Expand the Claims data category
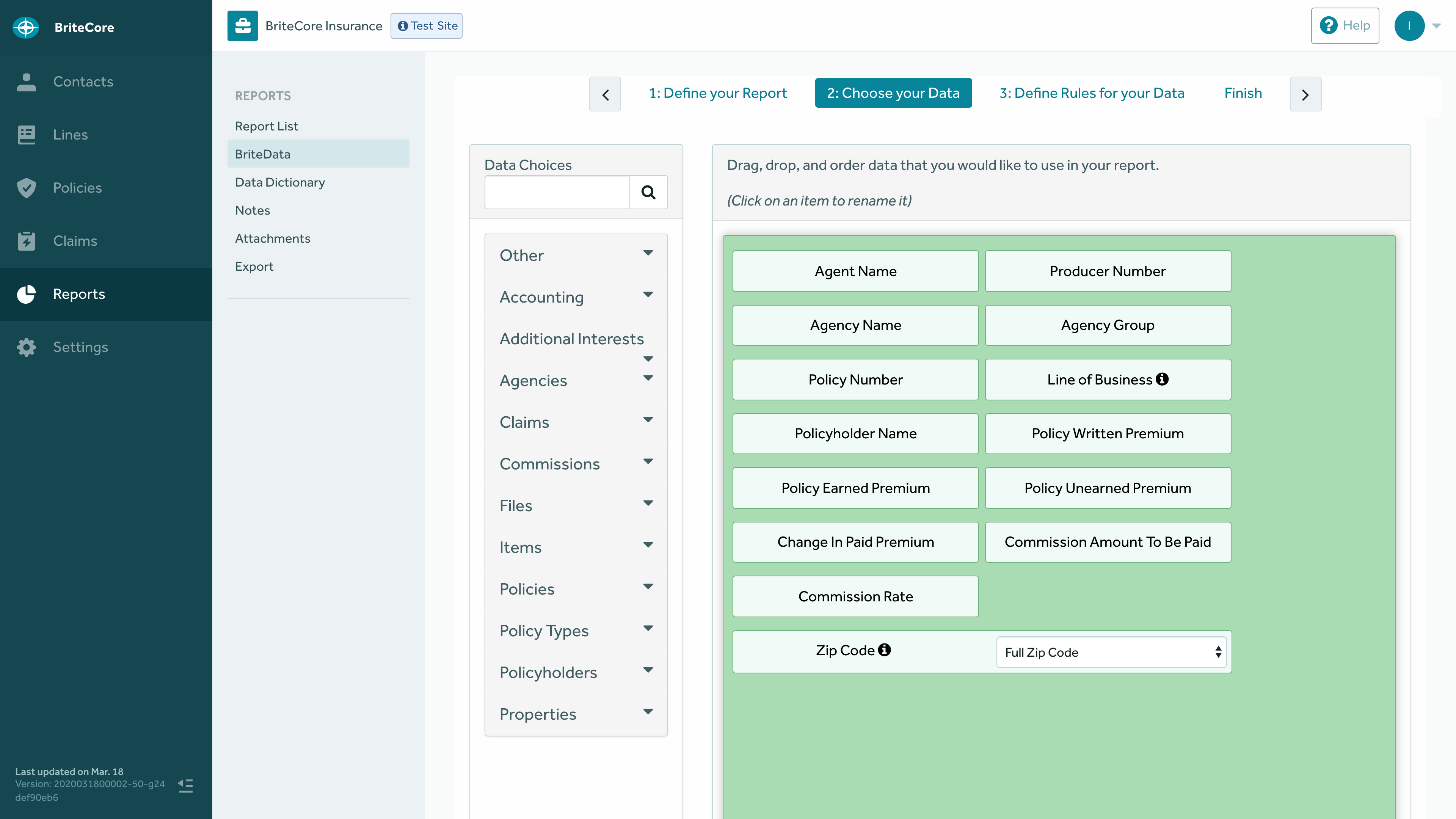The image size is (1456, 819). [576, 422]
